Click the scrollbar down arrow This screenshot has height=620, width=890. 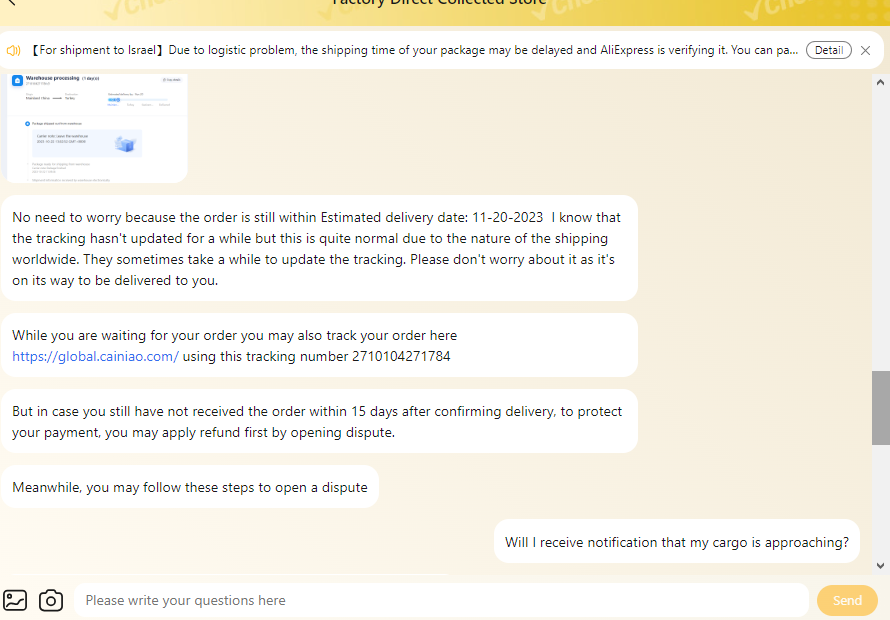coord(880,565)
